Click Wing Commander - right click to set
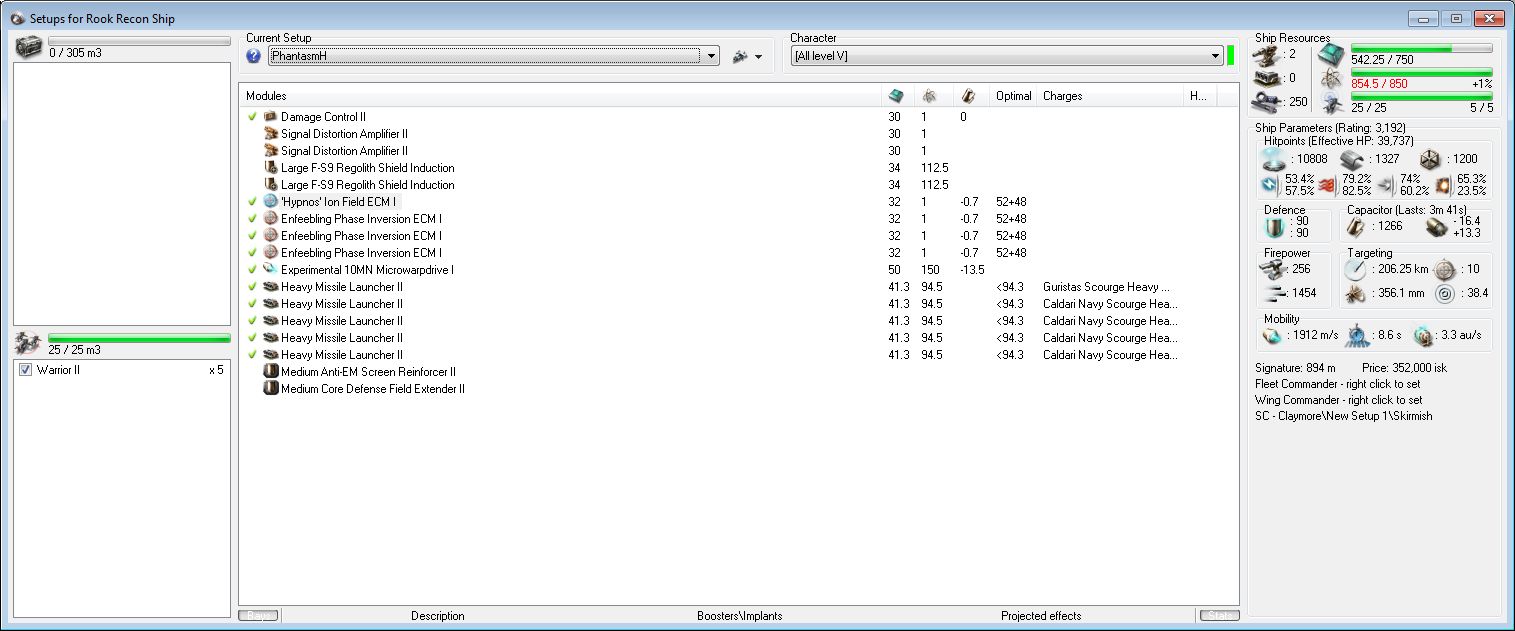 pyautogui.click(x=1338, y=400)
